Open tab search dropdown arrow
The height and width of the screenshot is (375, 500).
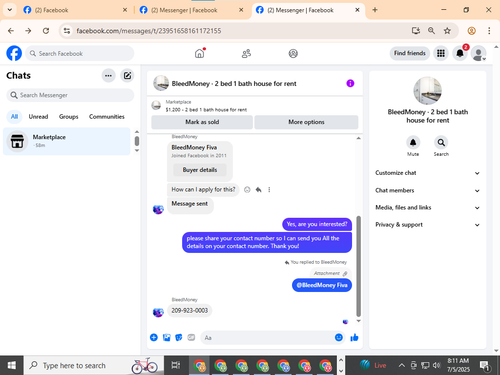pyautogui.click(x=10, y=10)
